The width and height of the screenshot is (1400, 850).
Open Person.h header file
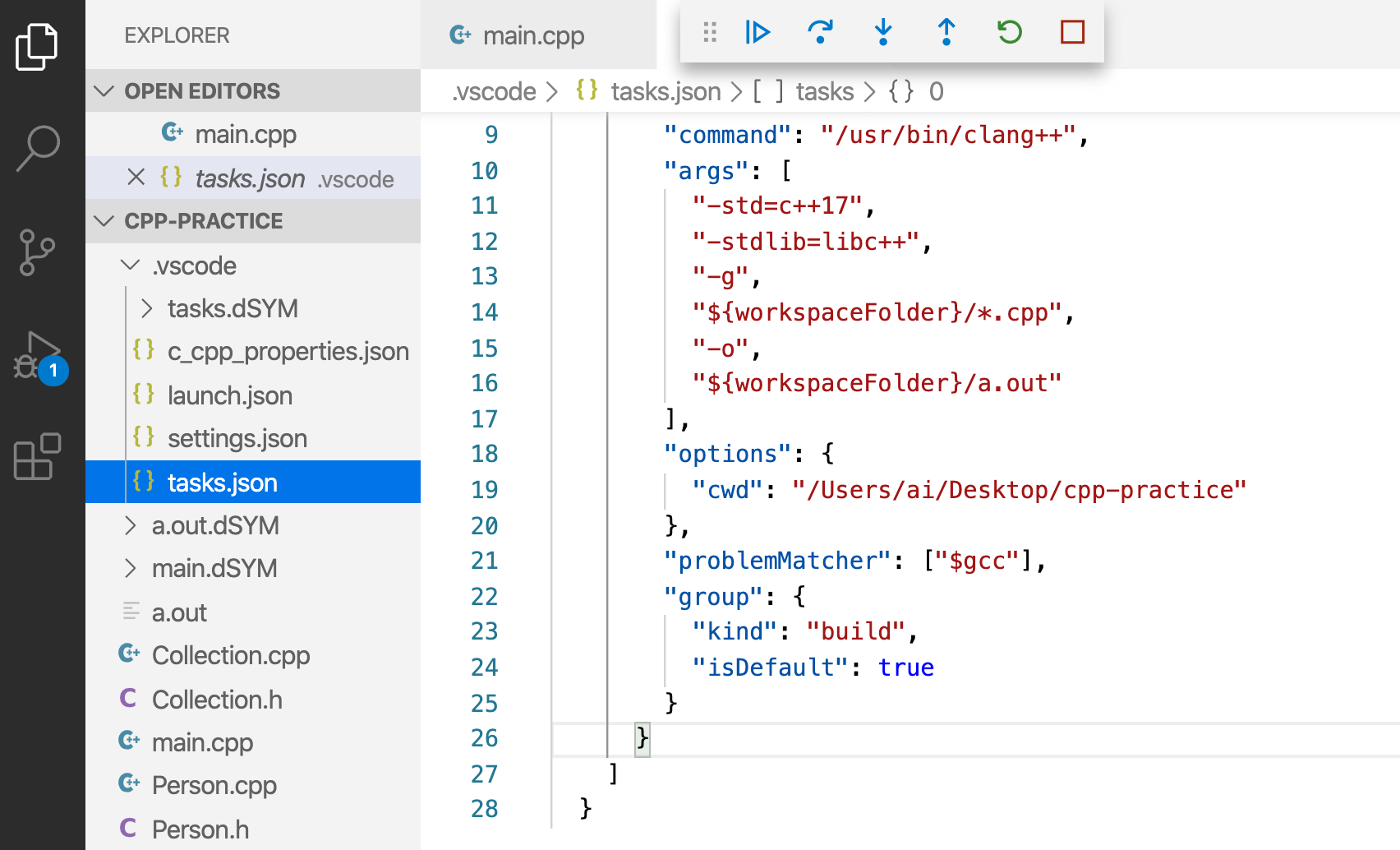click(253, 829)
